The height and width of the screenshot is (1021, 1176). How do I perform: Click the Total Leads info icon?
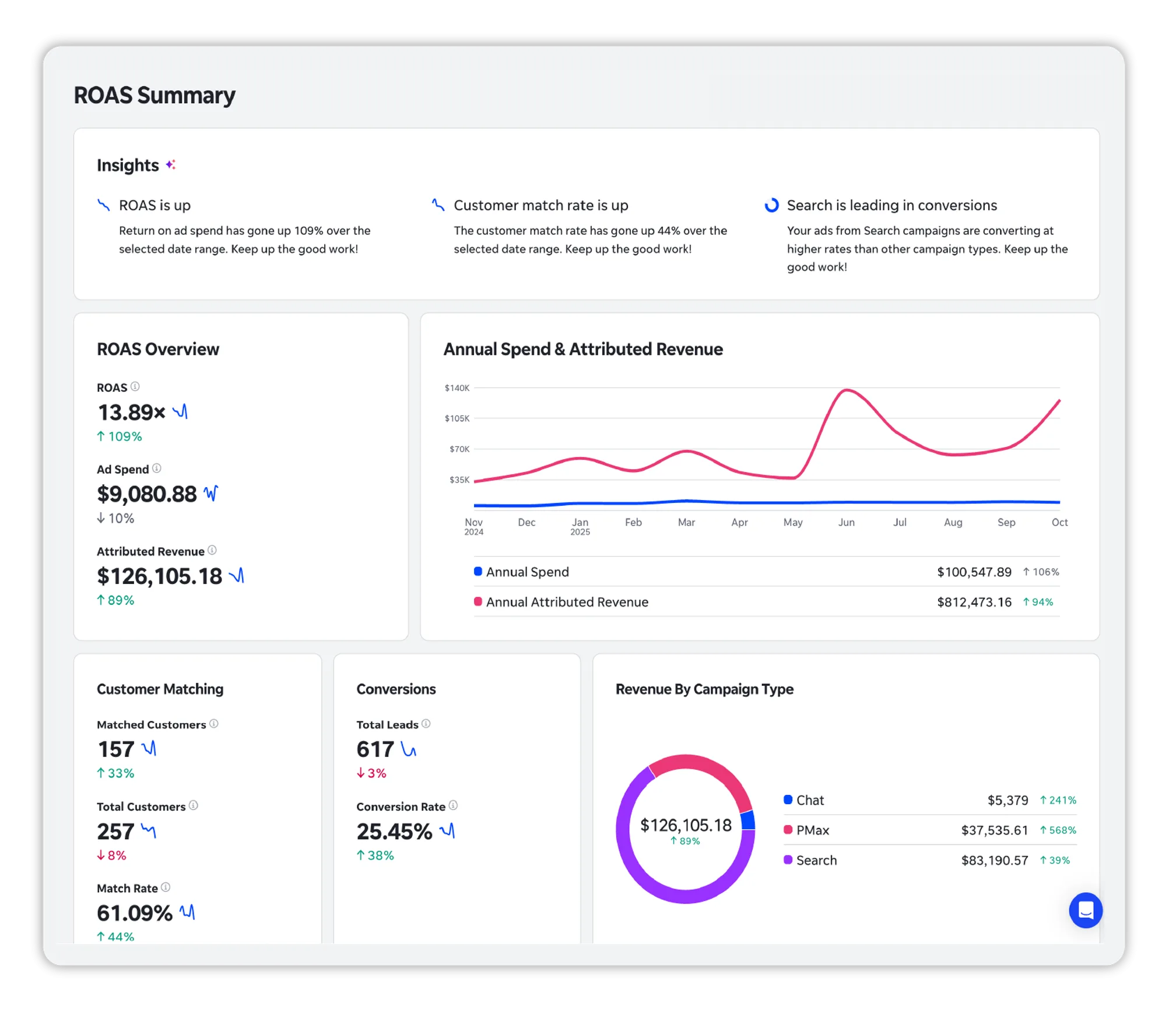click(x=426, y=723)
